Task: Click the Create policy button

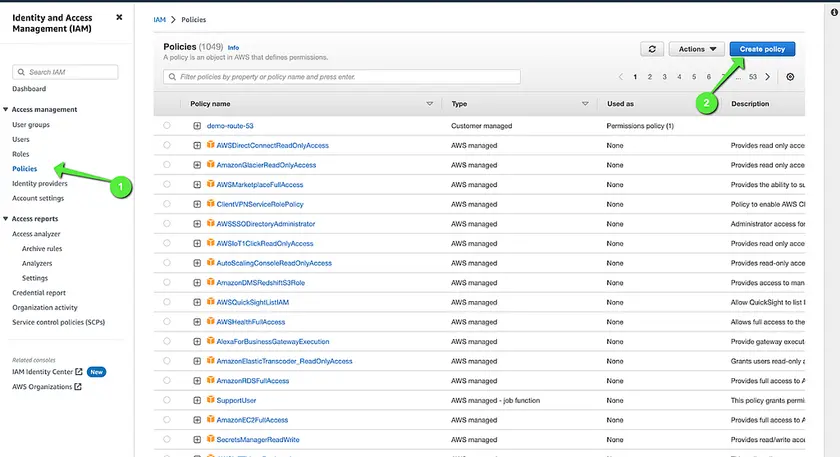Action: [x=762, y=49]
